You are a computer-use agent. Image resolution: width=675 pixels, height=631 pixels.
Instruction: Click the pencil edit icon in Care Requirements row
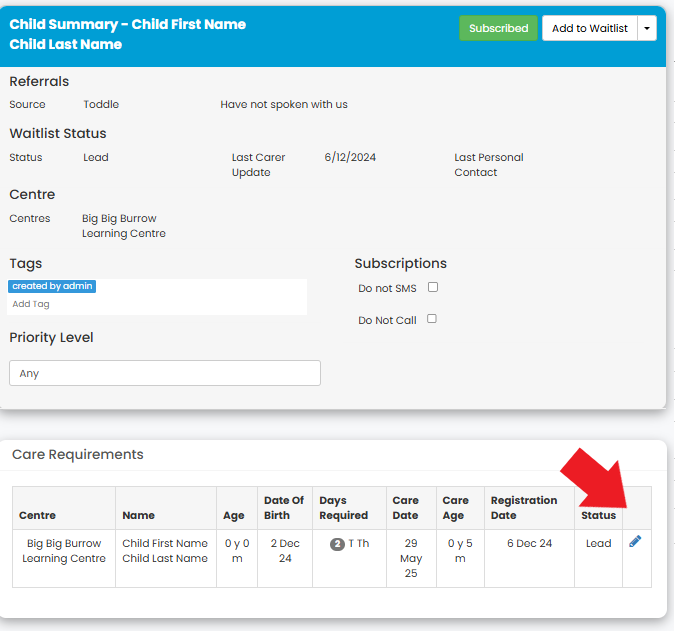635,541
